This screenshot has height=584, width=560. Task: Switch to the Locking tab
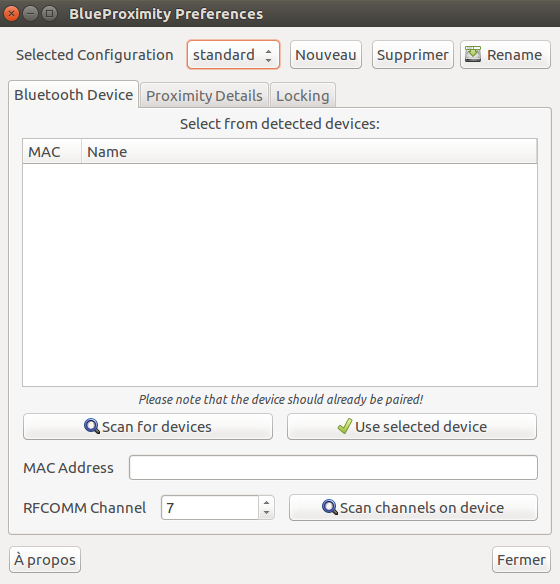pos(303,96)
